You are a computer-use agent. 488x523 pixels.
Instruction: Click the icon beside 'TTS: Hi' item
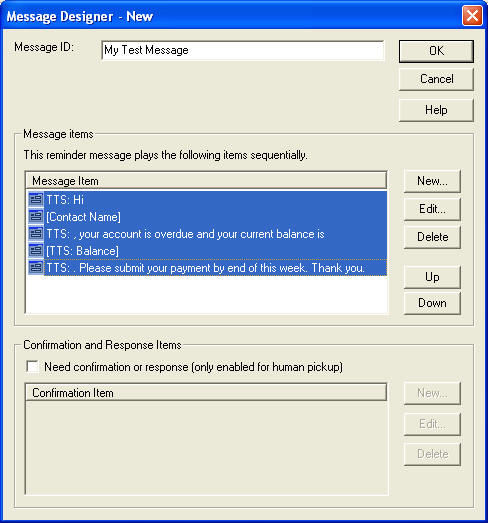pos(36,199)
